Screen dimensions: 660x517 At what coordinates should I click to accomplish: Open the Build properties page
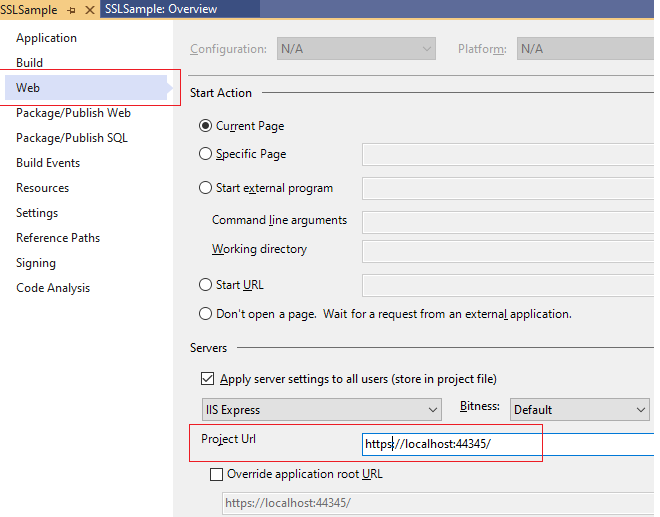tap(29, 63)
